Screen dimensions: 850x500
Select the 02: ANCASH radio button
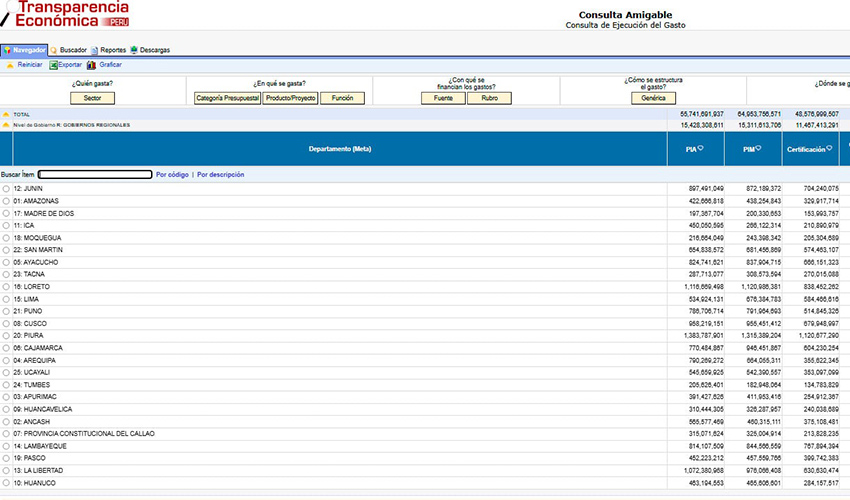[x=6, y=422]
